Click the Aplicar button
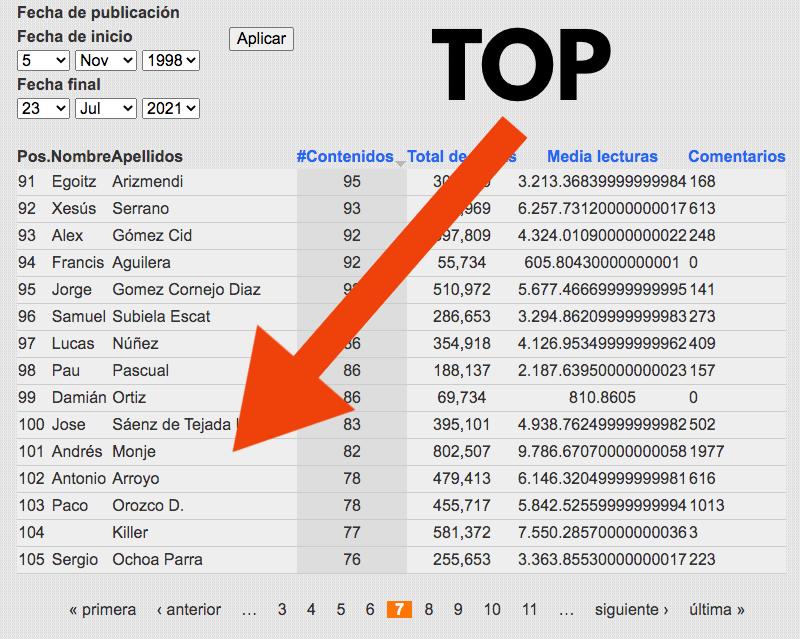The height and width of the screenshot is (639, 800). click(261, 39)
